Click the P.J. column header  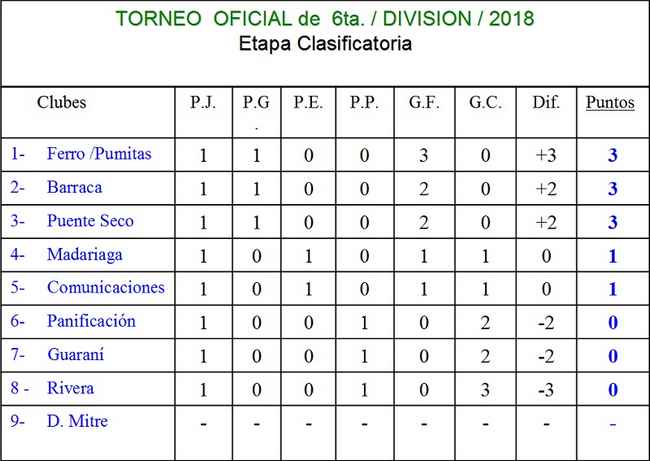pyautogui.click(x=203, y=103)
